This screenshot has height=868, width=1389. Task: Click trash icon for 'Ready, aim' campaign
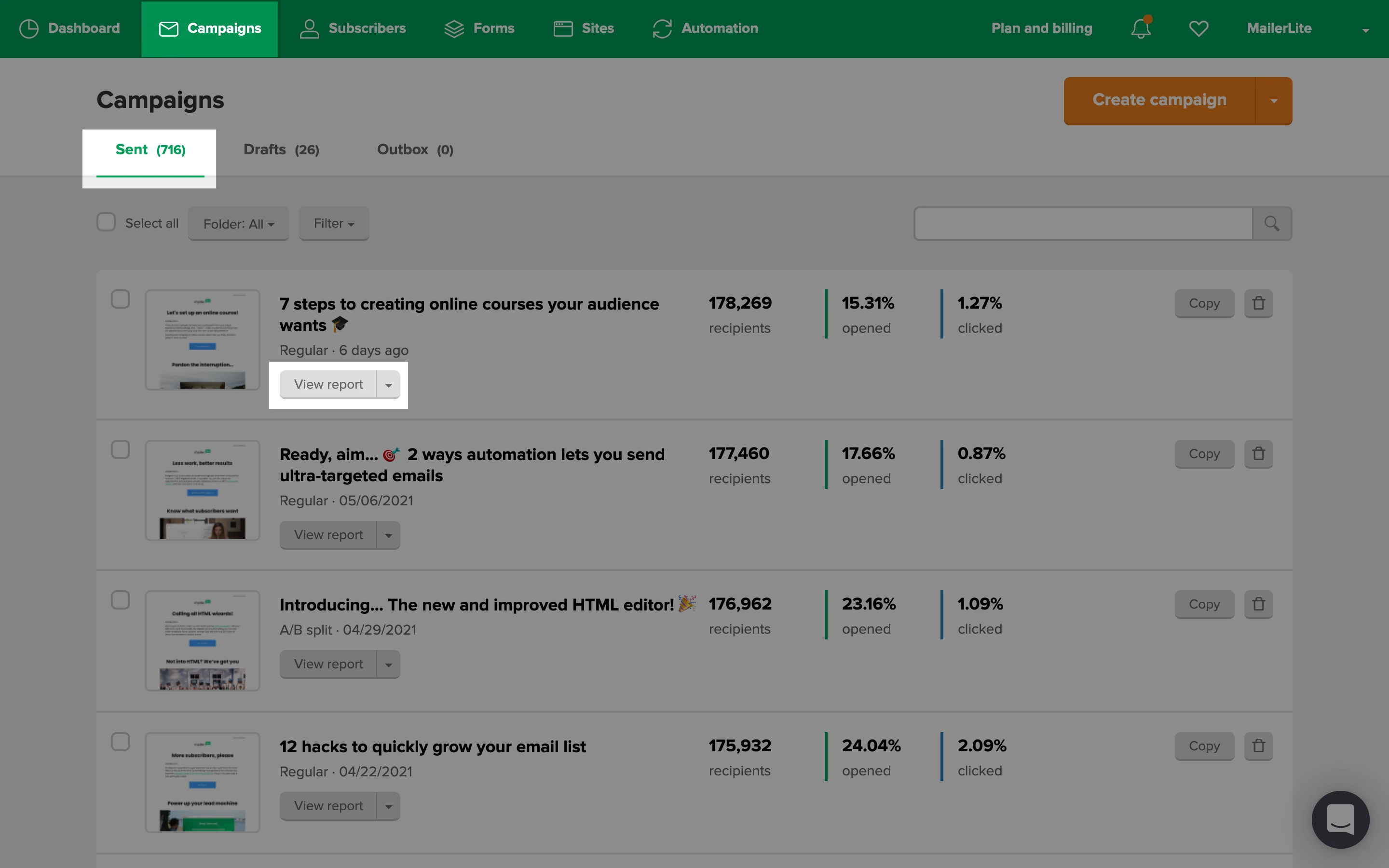(1258, 453)
